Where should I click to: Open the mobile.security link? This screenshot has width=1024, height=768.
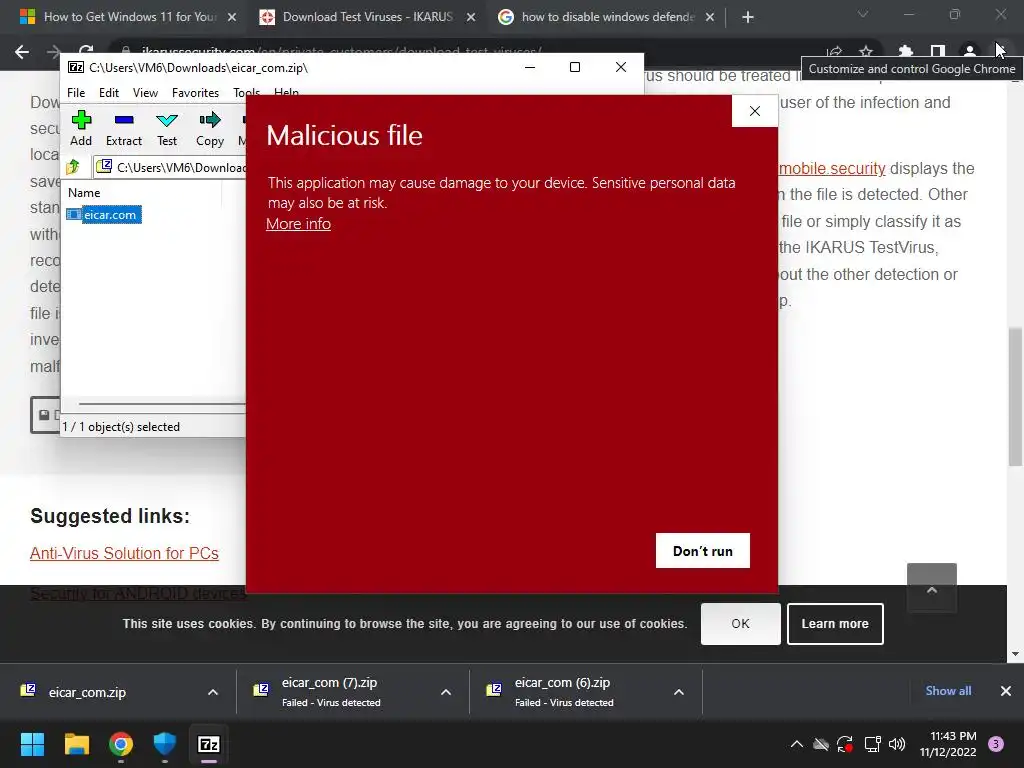tap(832, 168)
